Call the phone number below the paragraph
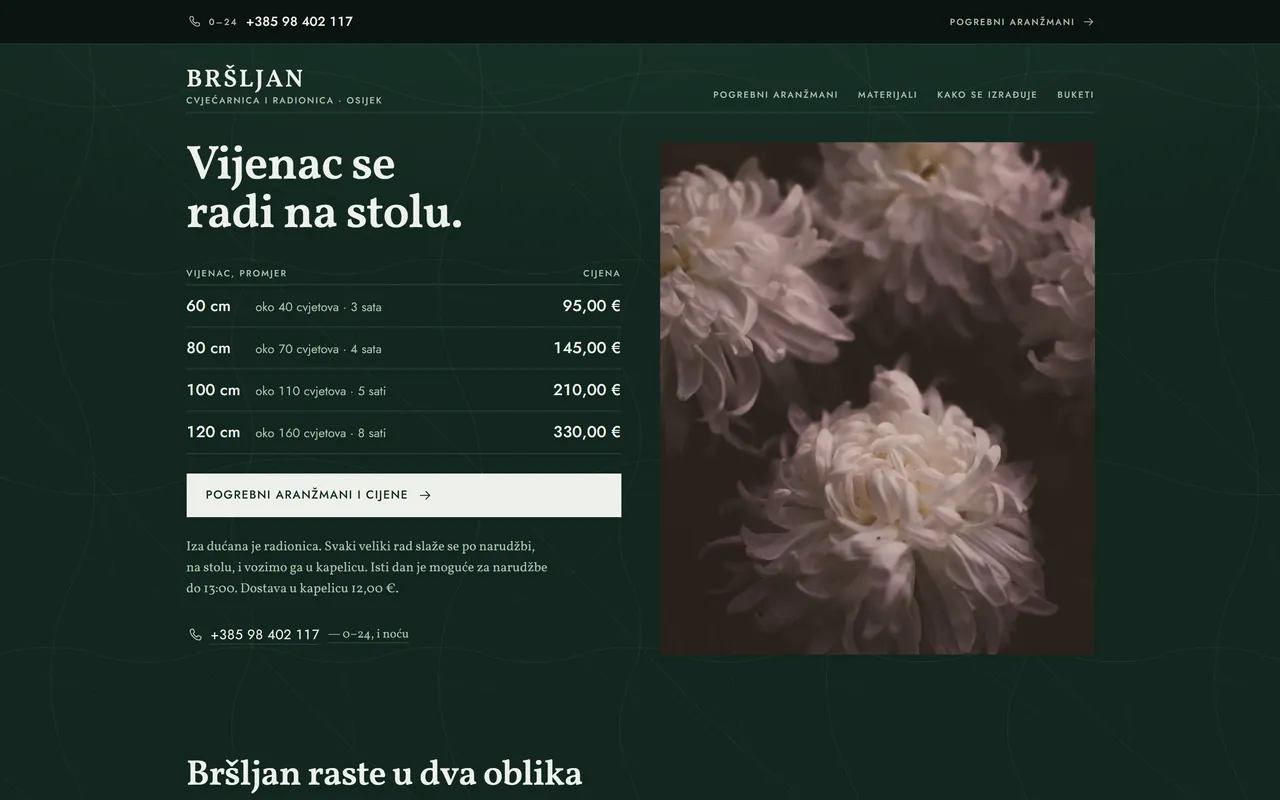Viewport: 1280px width, 800px height. pyautogui.click(x=265, y=635)
